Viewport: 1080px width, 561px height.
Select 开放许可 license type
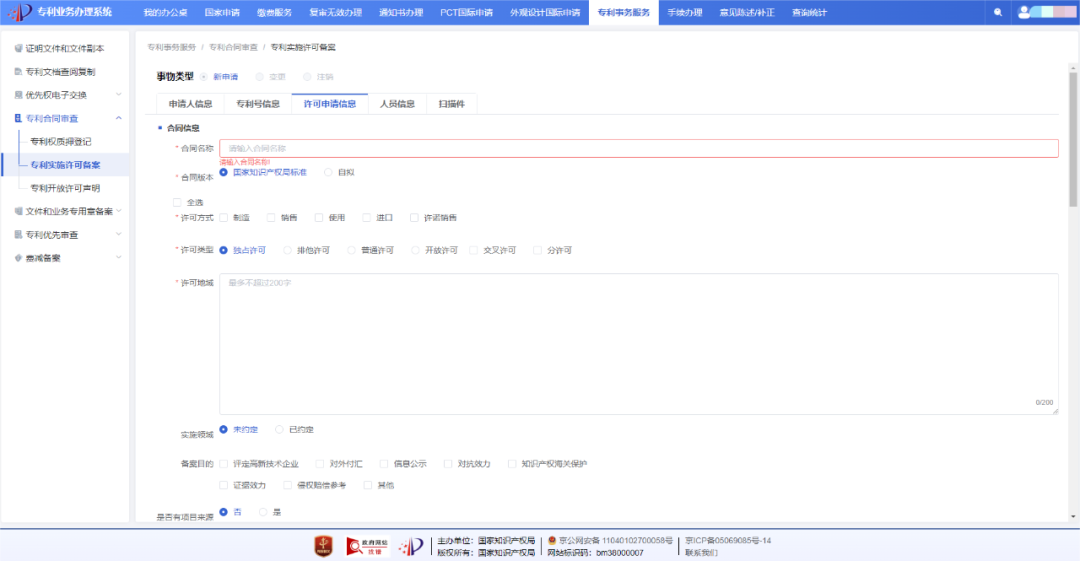click(415, 250)
